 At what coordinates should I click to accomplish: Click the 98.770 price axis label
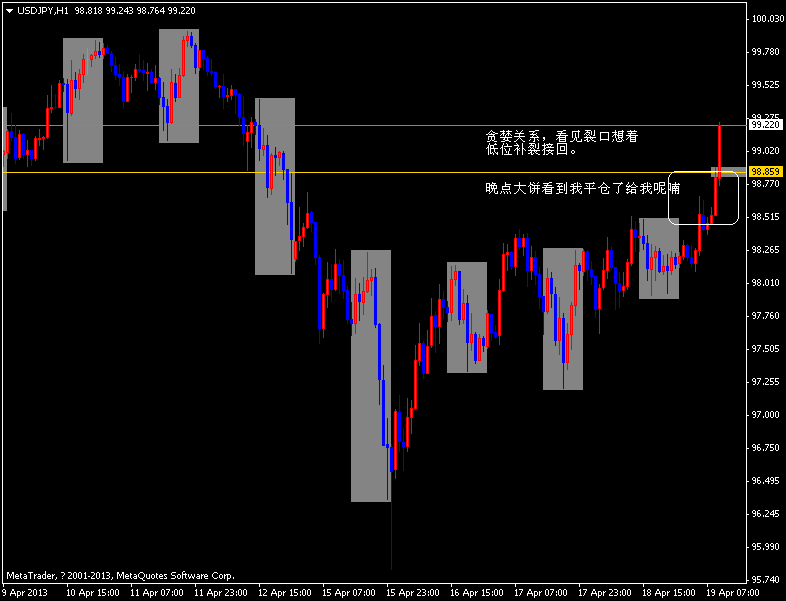click(x=765, y=183)
